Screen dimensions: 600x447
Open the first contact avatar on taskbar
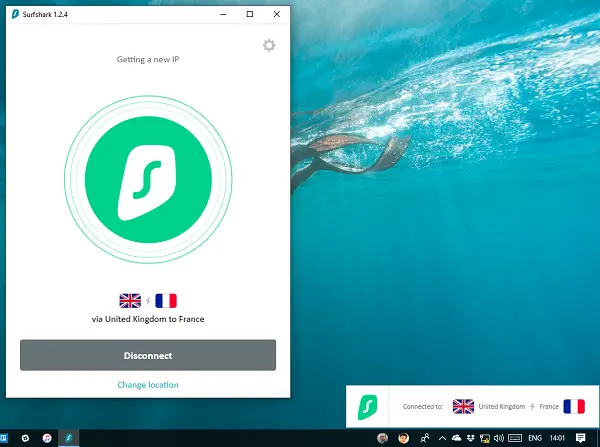click(382, 438)
